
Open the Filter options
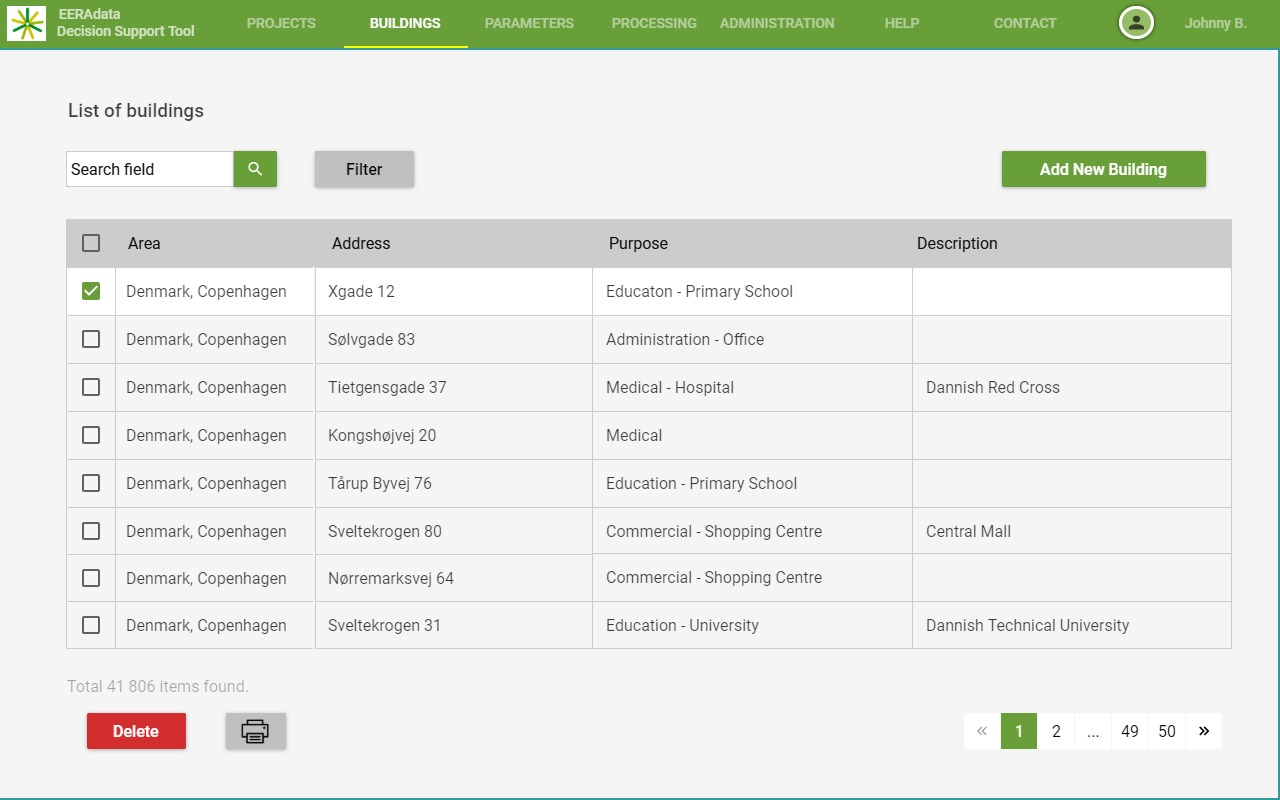(364, 169)
